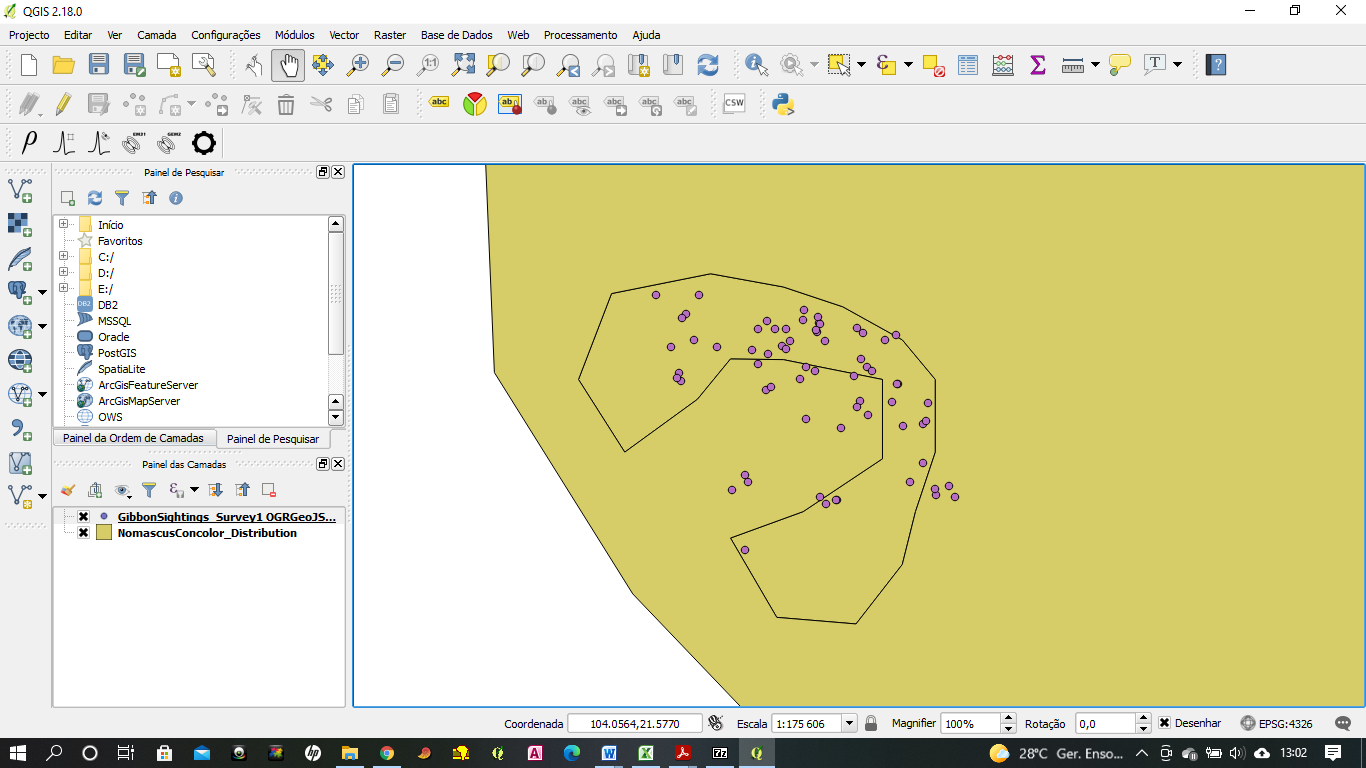Click the Rotação value field
The height and width of the screenshot is (768, 1366).
(x=1105, y=723)
